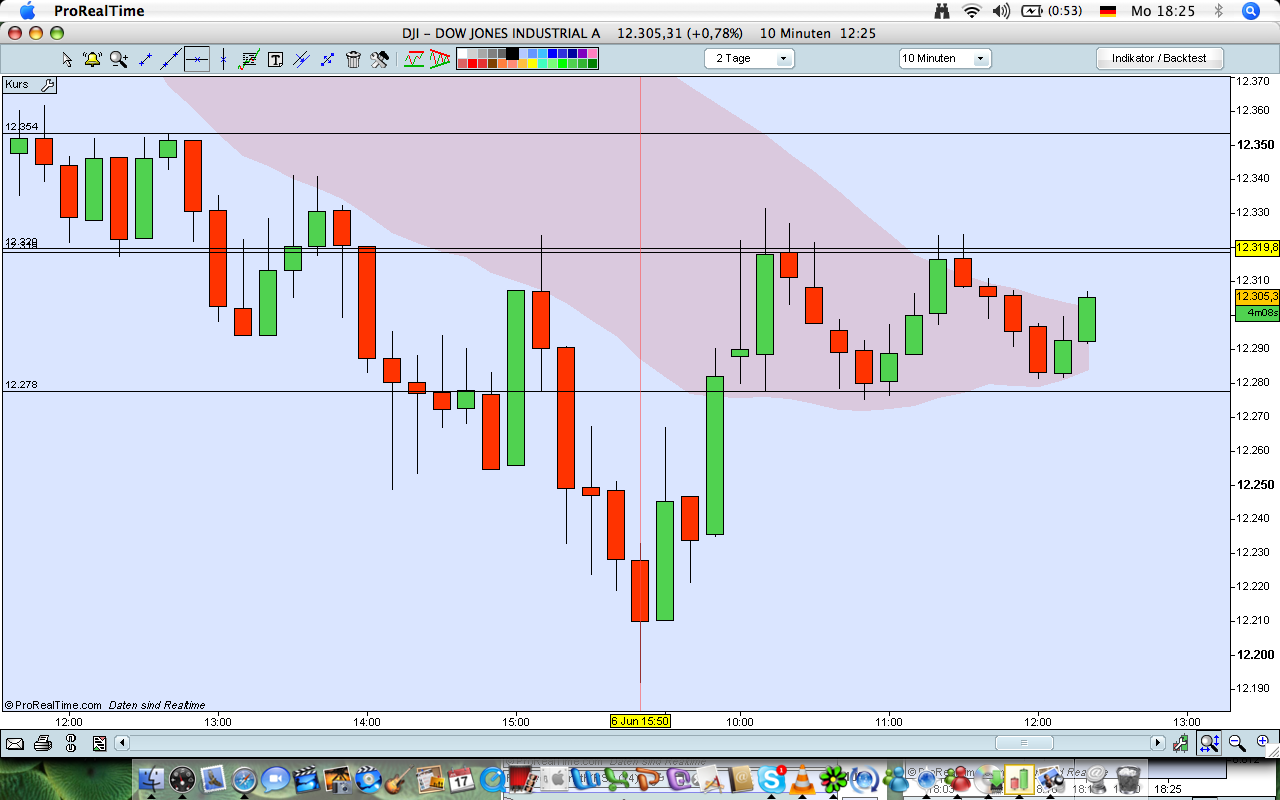Open the battery status menu
Screen dimensions: 1280x800
click(1054, 11)
